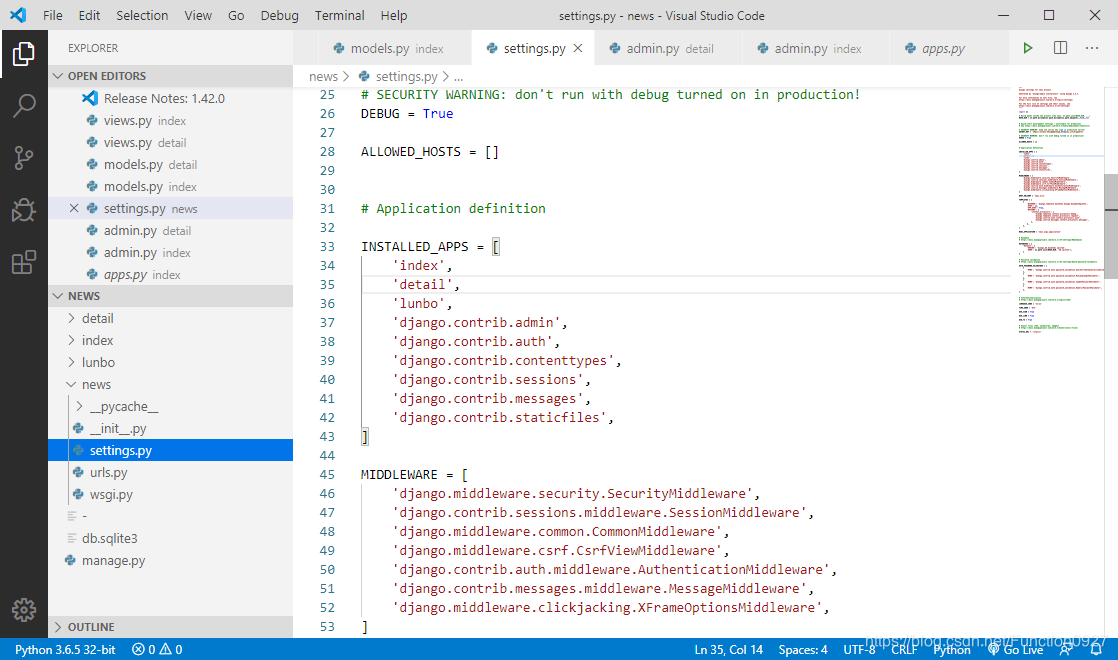Open the Debug menu
This screenshot has width=1118, height=660.
(280, 15)
